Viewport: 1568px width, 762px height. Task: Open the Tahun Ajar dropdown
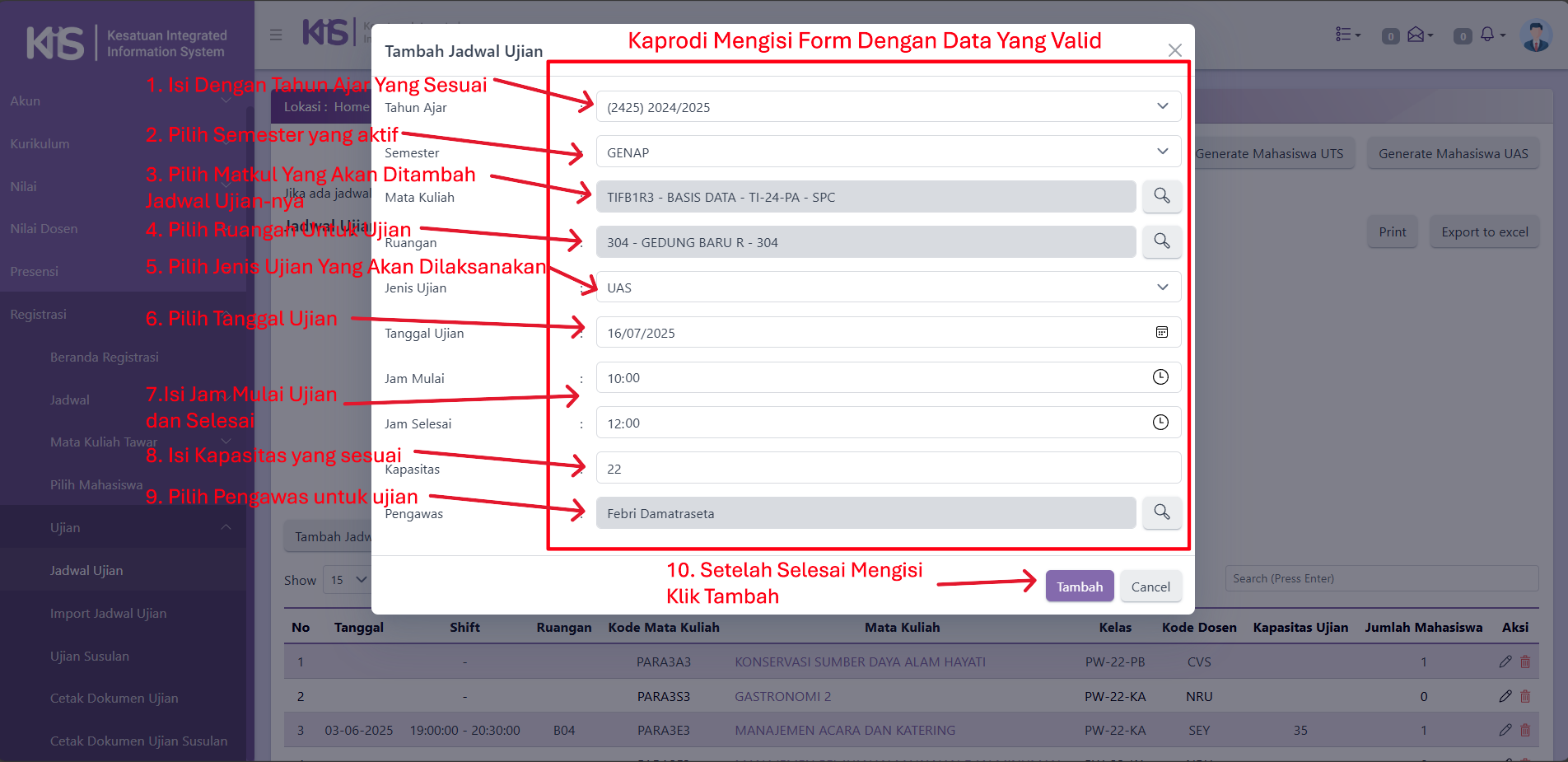point(888,107)
